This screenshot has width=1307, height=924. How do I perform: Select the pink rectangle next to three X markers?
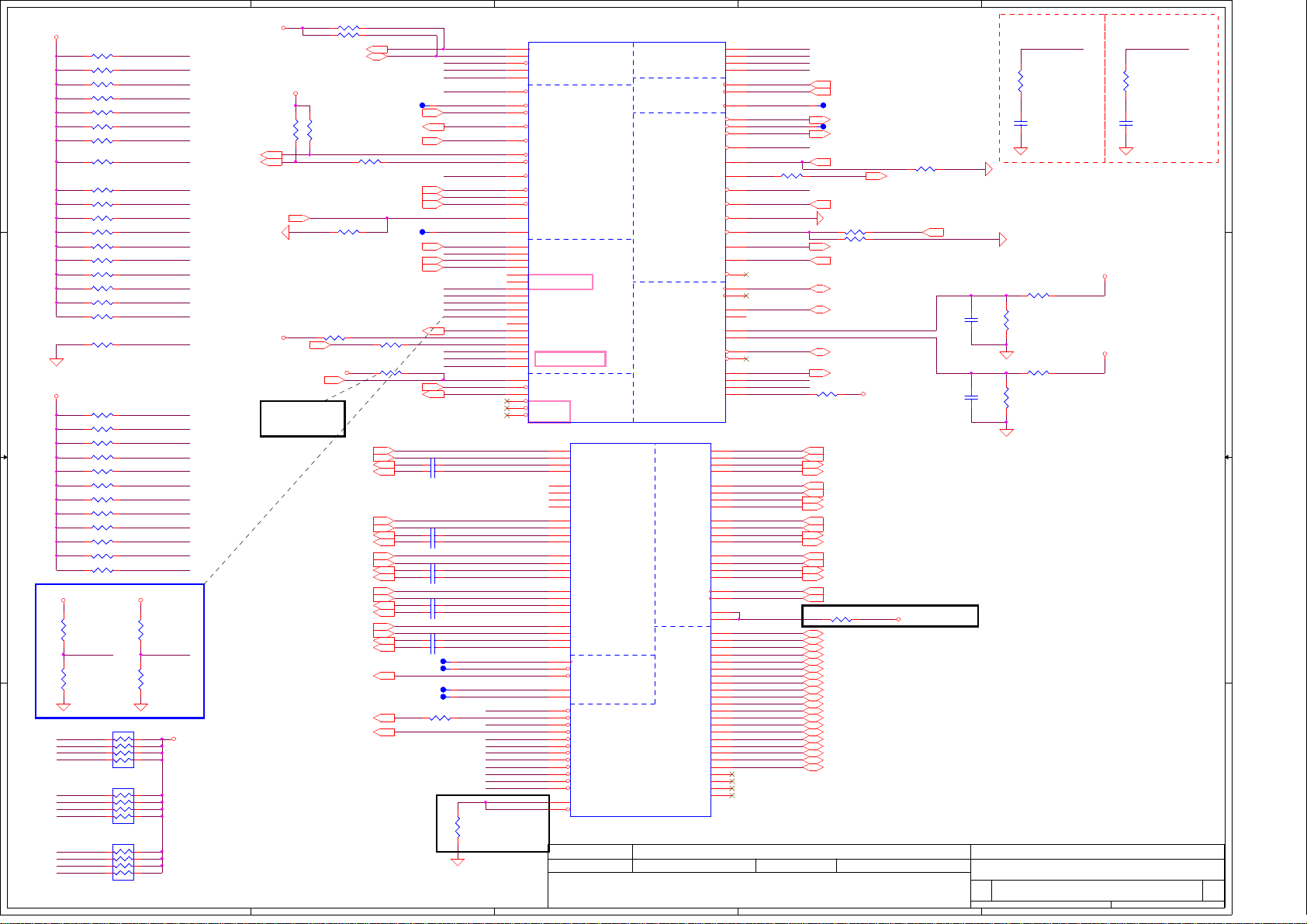[549, 411]
